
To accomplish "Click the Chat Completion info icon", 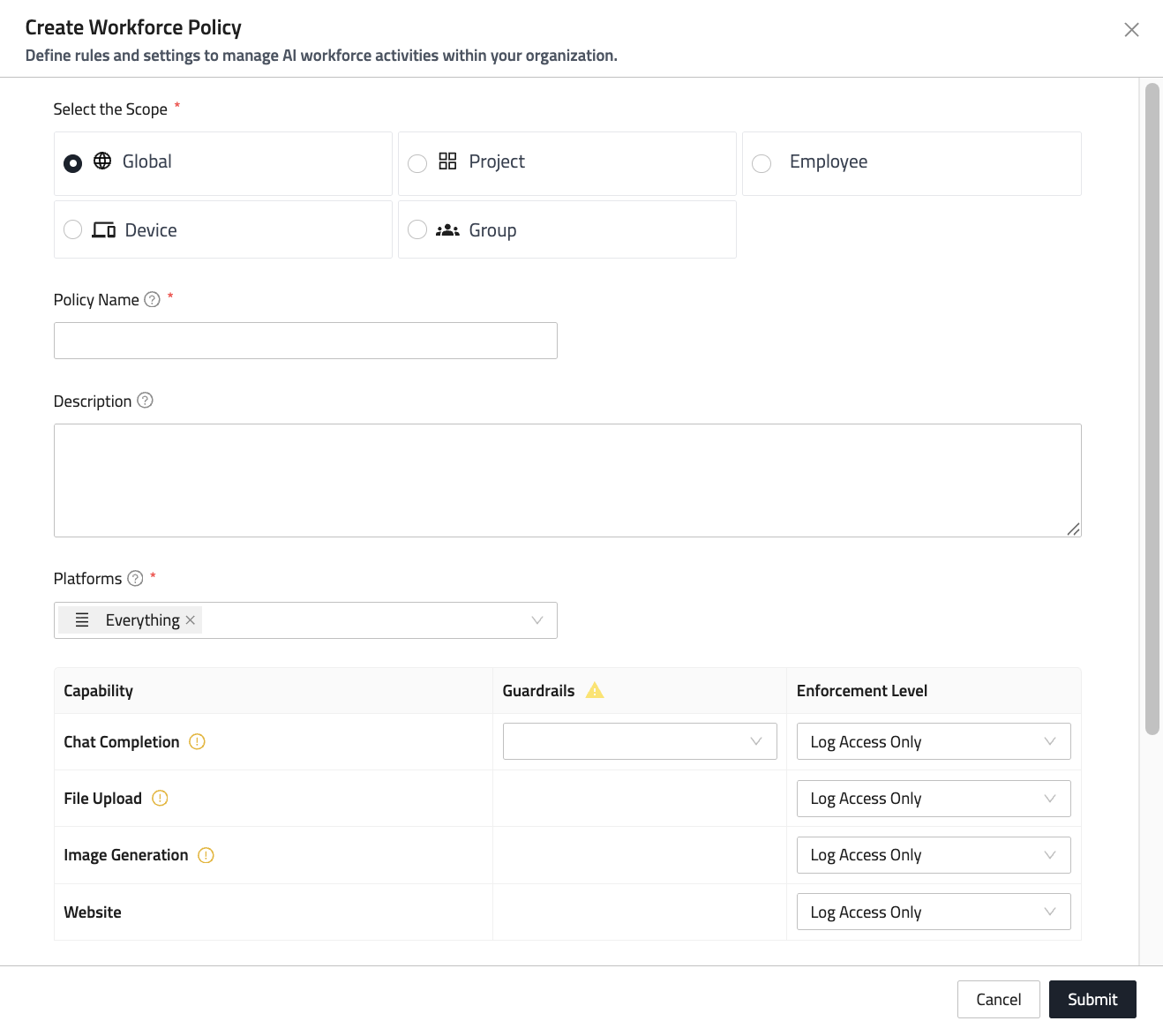I will click(x=197, y=741).
